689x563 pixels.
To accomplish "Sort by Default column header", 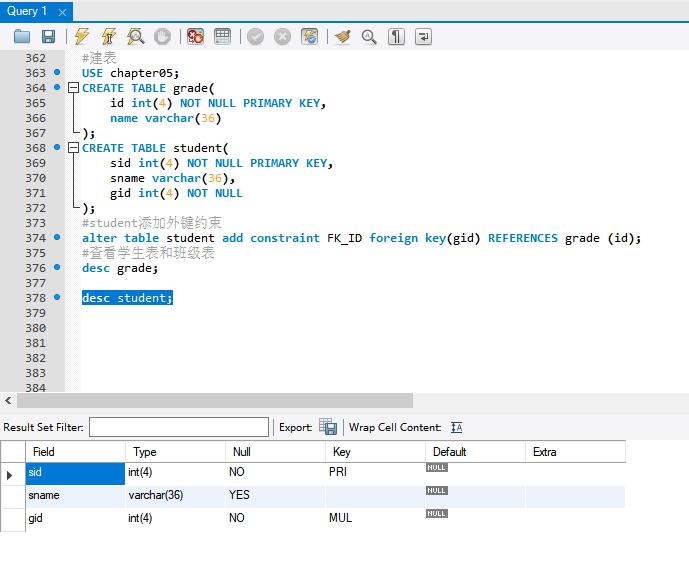I will click(x=475, y=452).
